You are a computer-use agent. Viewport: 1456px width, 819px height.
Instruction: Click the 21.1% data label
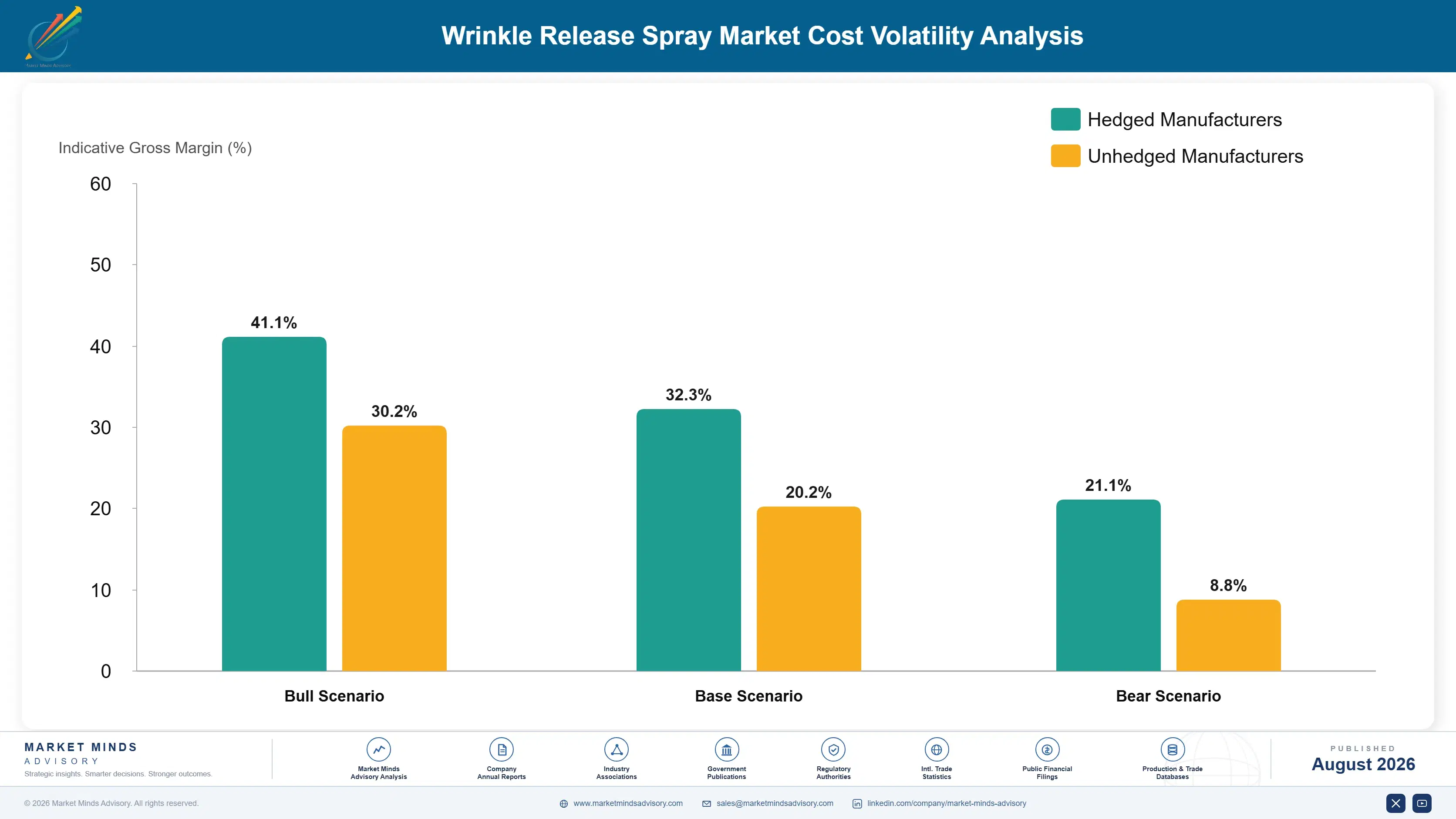[x=1109, y=485]
